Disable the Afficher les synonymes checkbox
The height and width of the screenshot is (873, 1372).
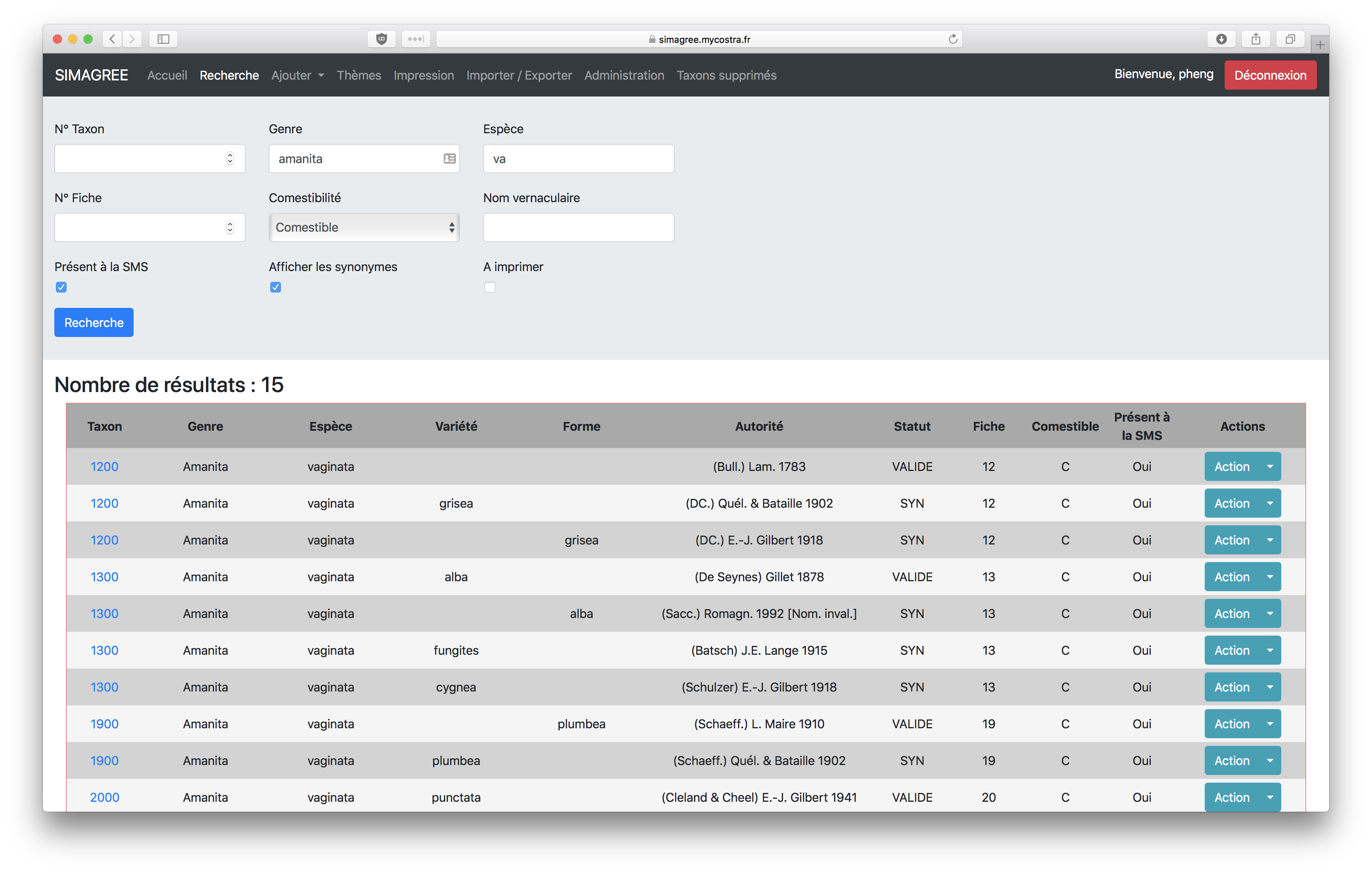click(x=275, y=287)
